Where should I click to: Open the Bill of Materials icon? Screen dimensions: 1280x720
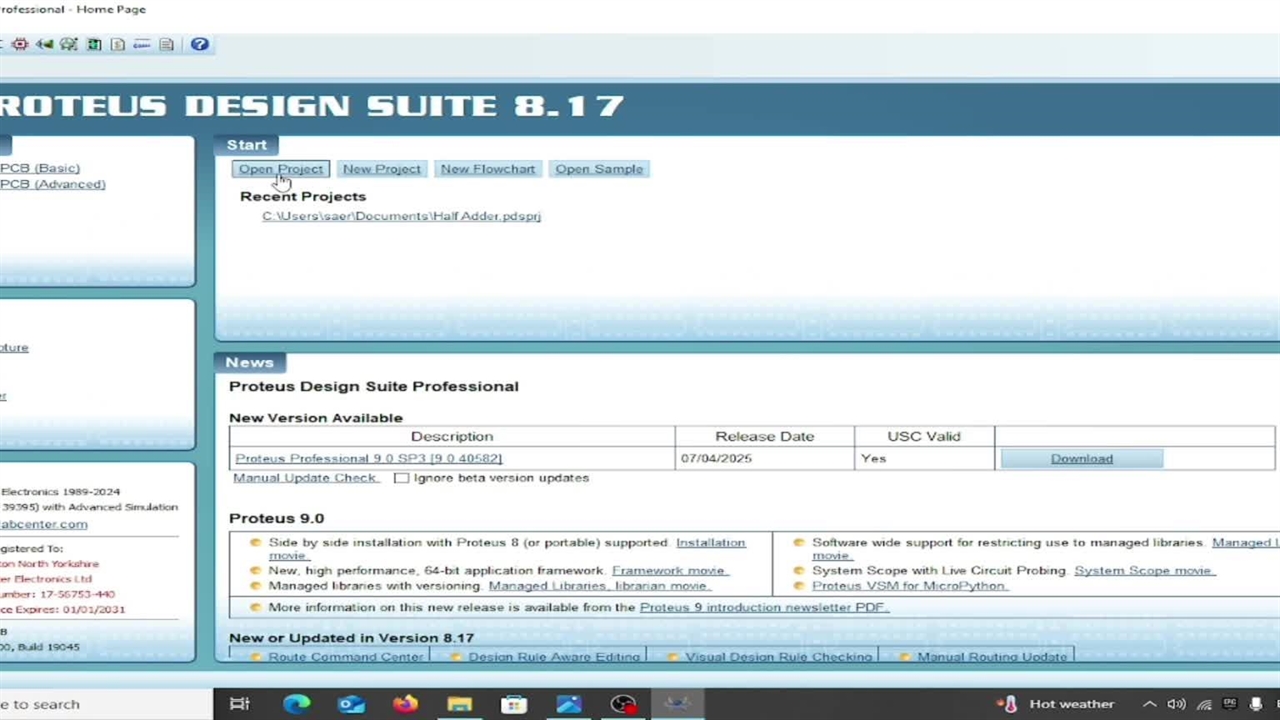(x=118, y=44)
